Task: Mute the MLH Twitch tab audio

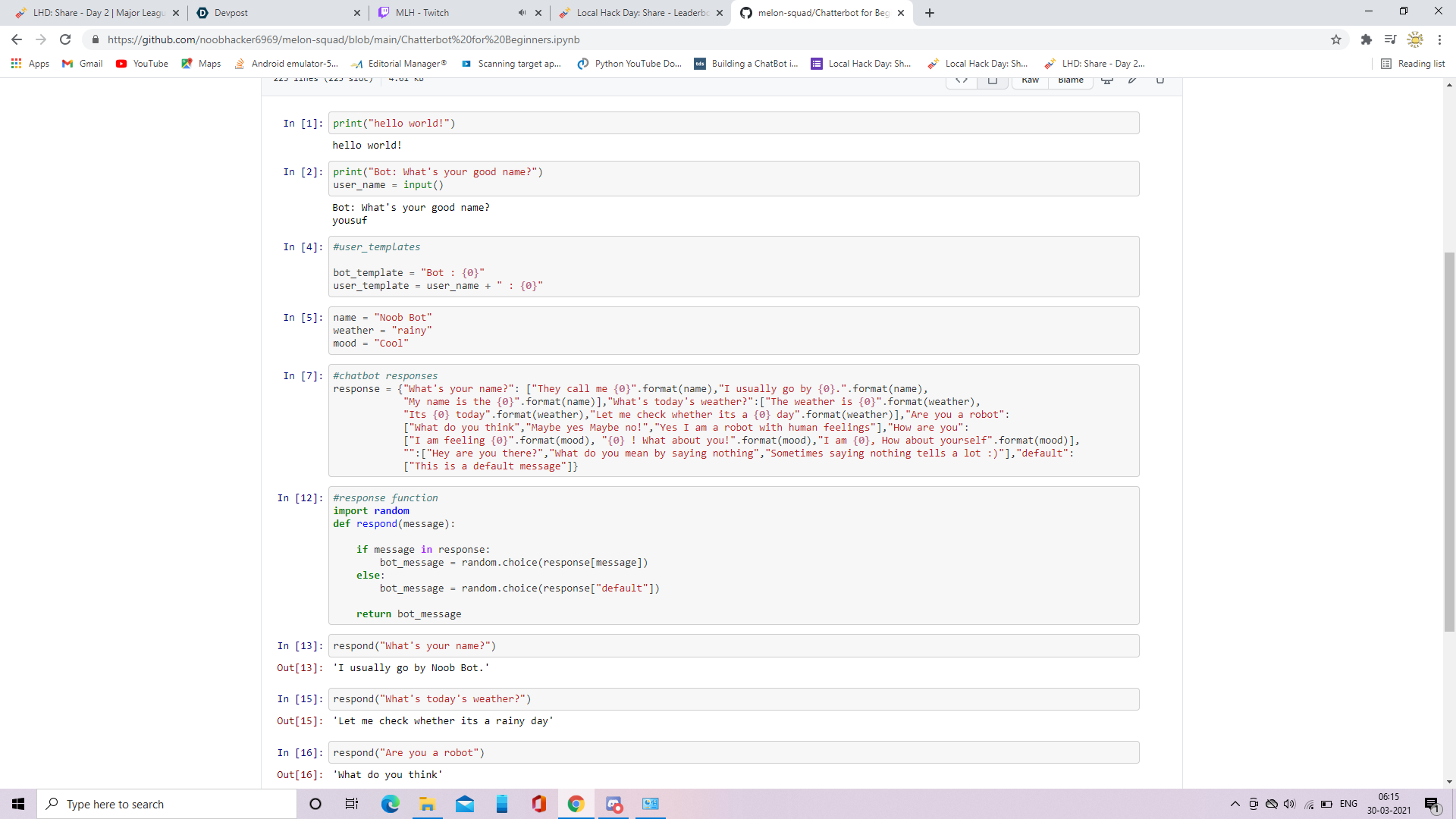Action: click(522, 13)
